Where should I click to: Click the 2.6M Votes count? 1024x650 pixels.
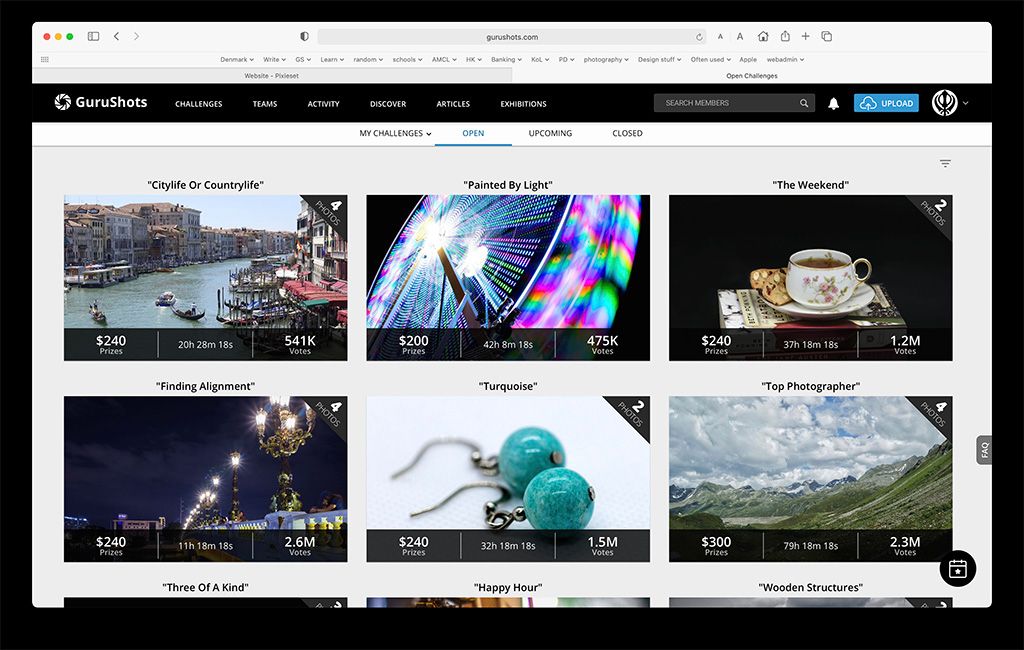point(300,545)
